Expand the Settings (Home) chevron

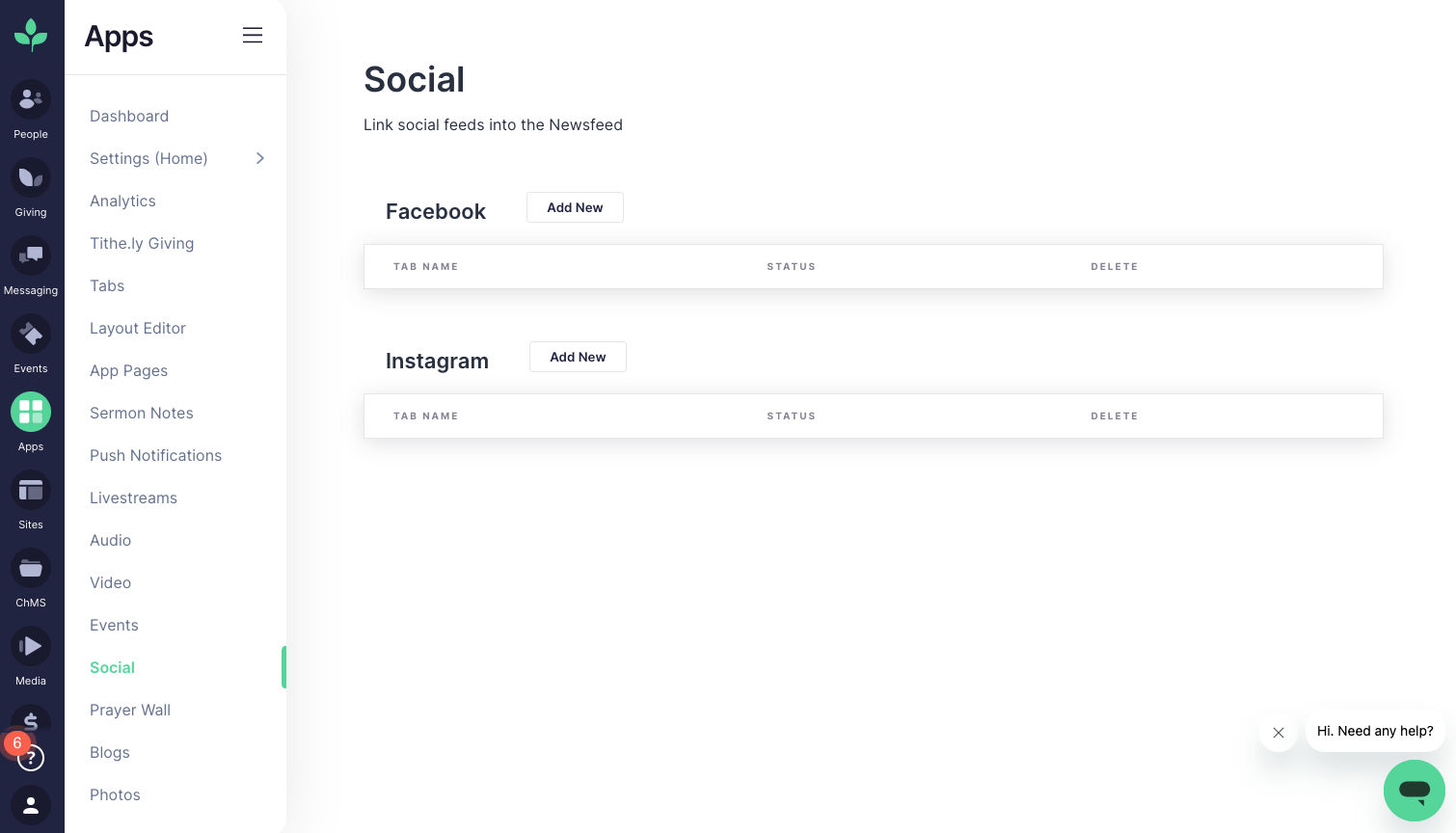click(260, 158)
